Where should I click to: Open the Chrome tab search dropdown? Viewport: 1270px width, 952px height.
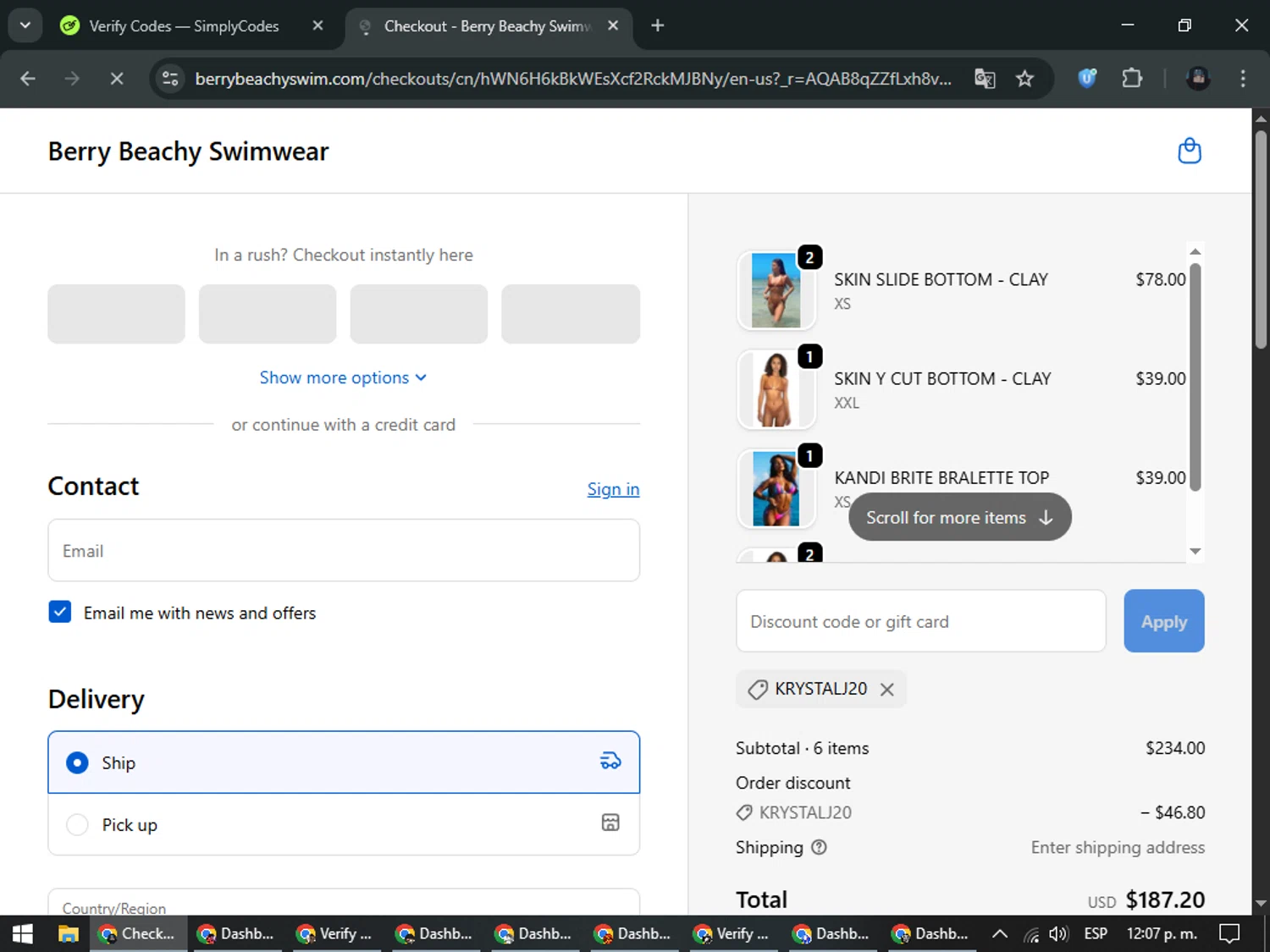pos(25,25)
